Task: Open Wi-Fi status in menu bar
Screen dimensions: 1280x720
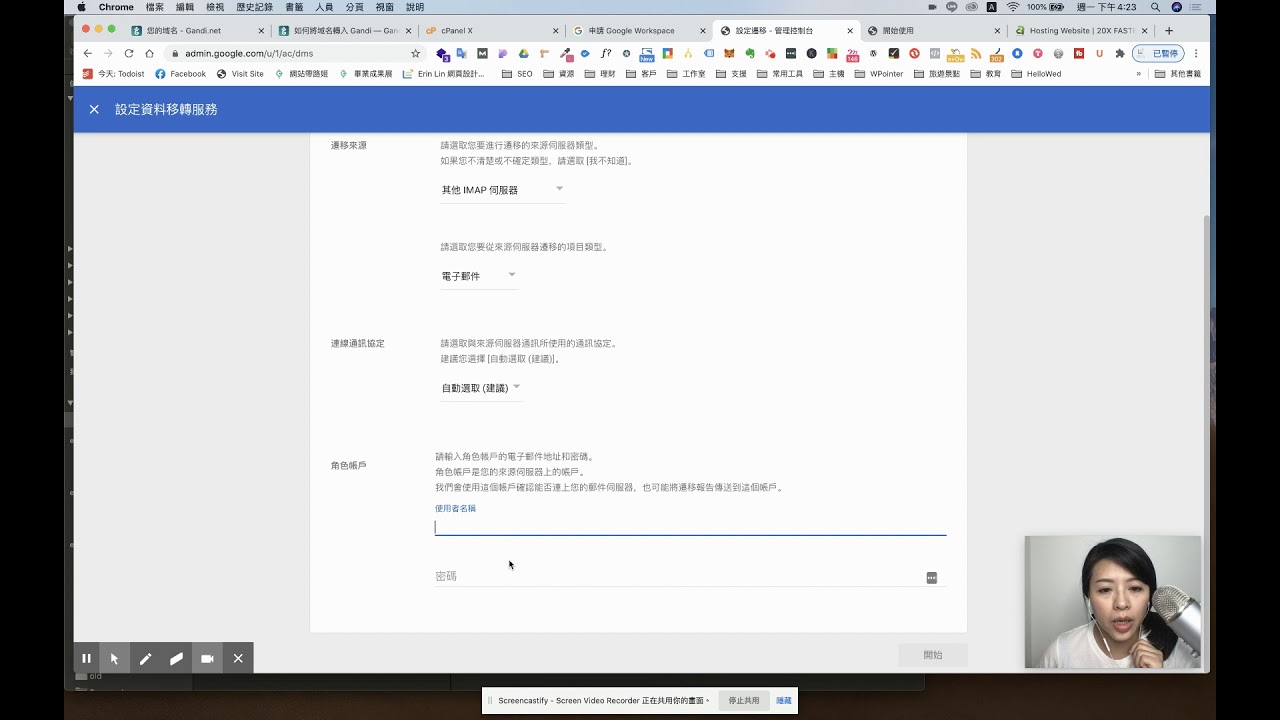Action: coord(1013,7)
